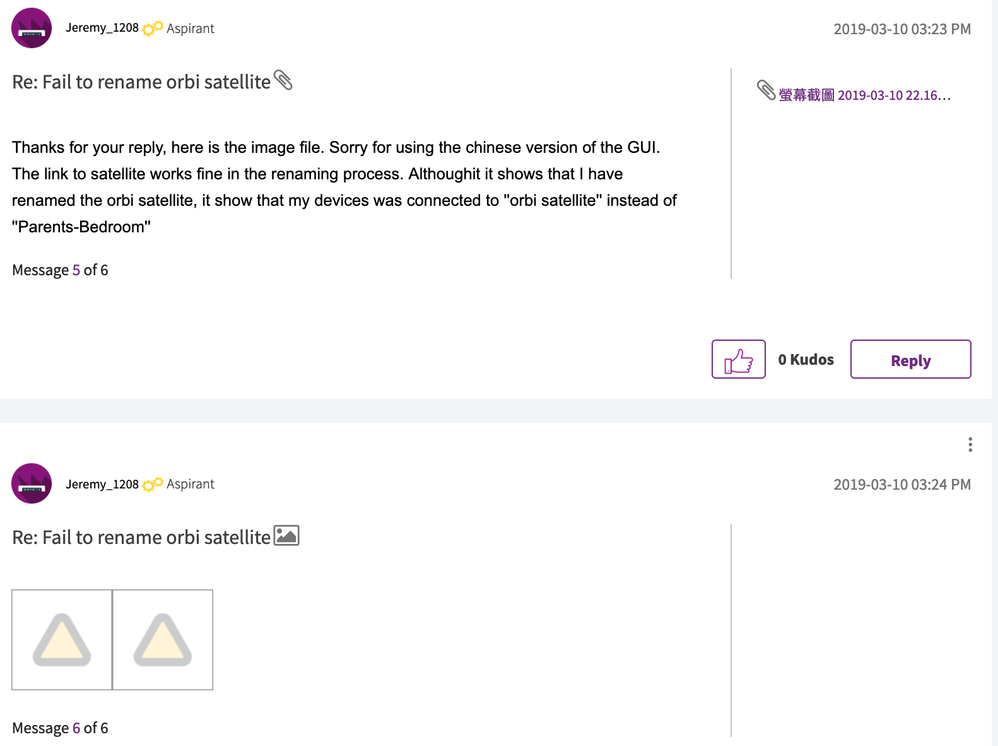Viewport: 998px width, 746px height.
Task: Click the Aspirant rank gear icon in message 6
Action: (152, 485)
